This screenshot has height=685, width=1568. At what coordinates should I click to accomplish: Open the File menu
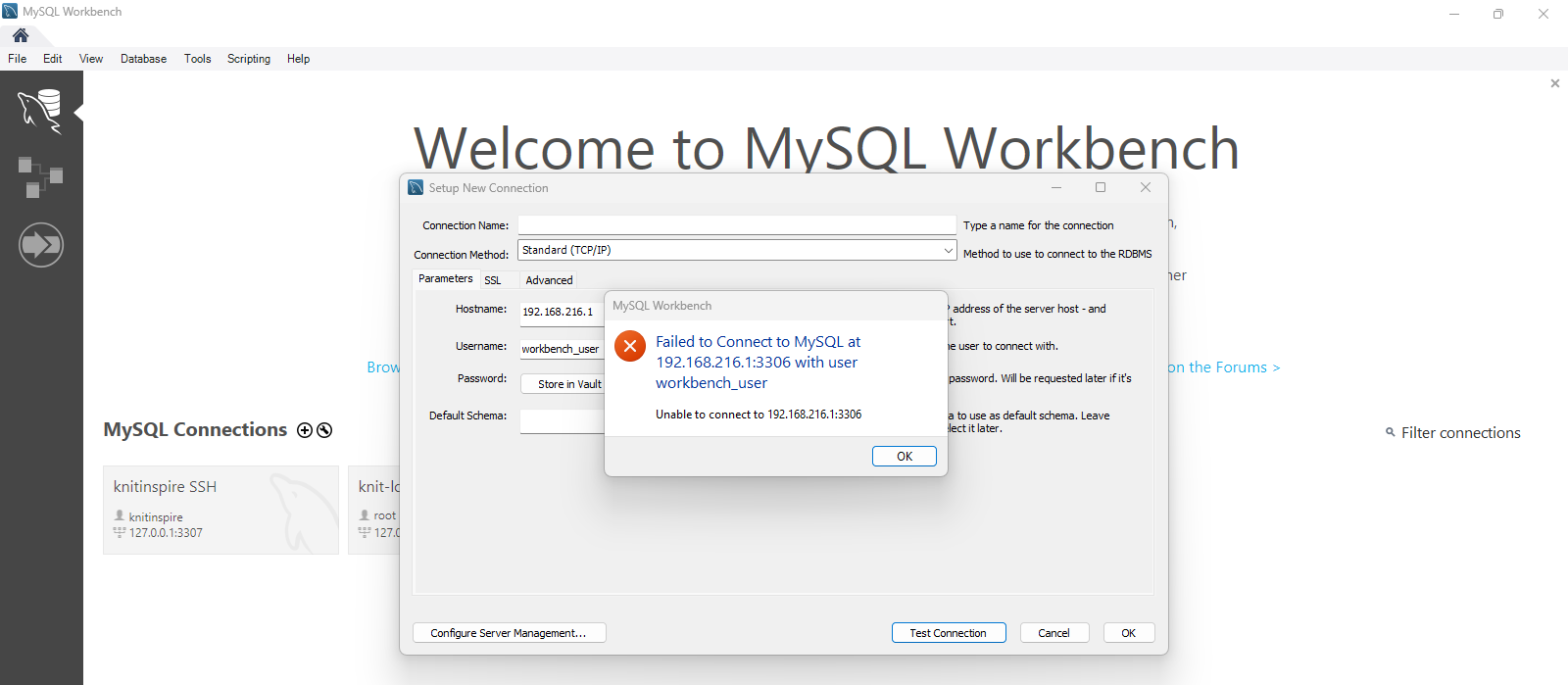[x=18, y=59]
